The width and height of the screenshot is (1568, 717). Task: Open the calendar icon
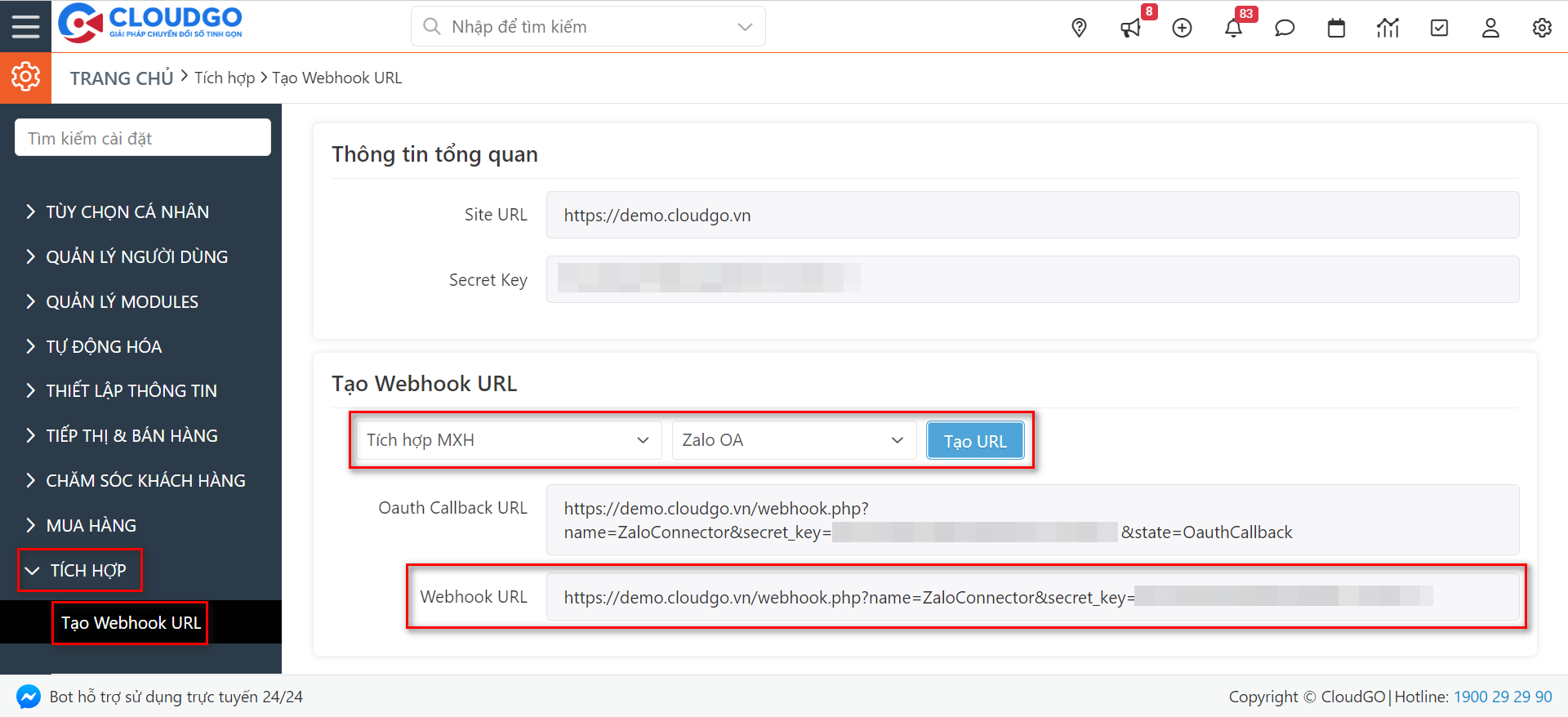click(x=1336, y=29)
